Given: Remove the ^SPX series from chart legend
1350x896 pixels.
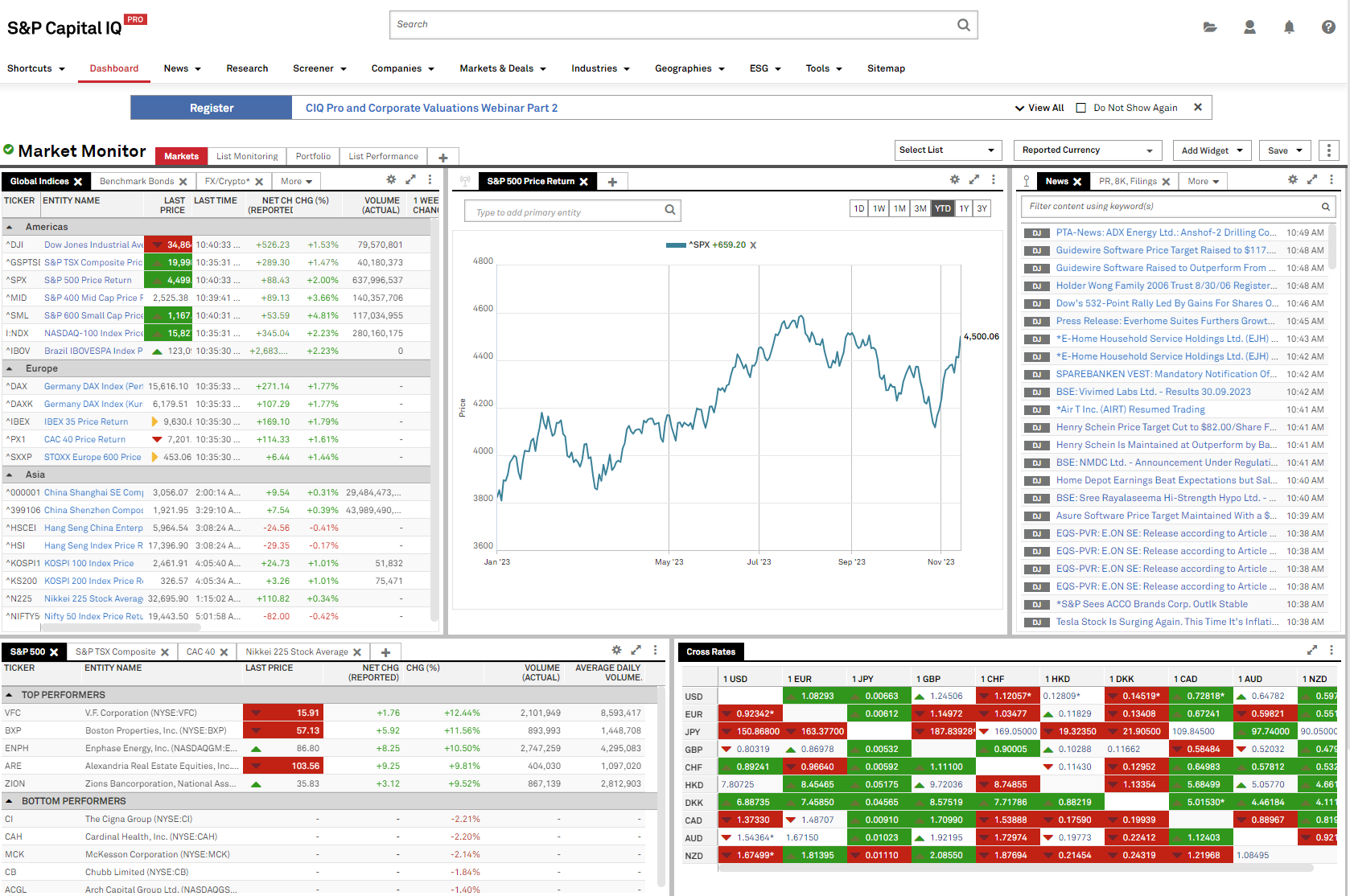Looking at the screenshot, I should pyautogui.click(x=753, y=245).
